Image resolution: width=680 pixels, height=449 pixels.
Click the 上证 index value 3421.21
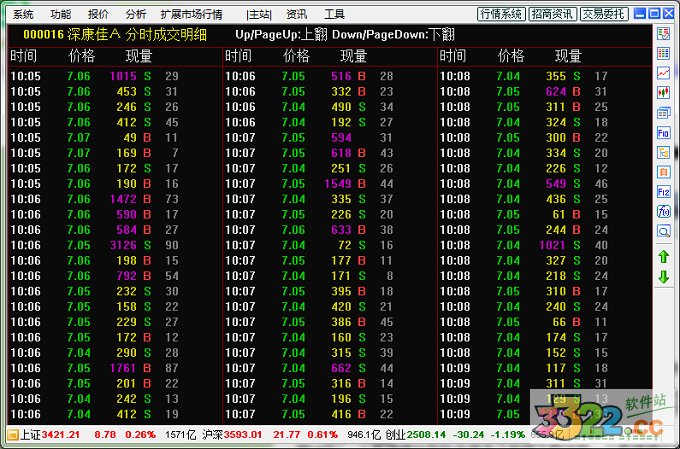(x=61, y=434)
